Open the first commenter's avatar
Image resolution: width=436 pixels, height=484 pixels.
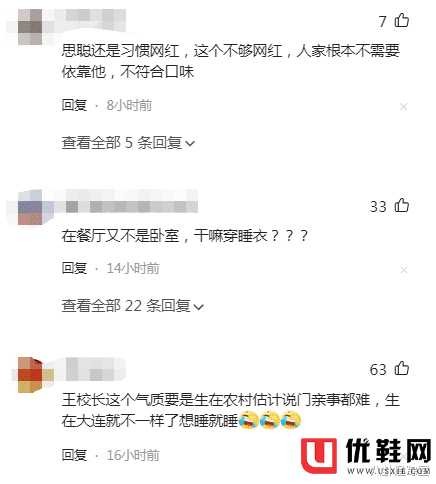pyautogui.click(x=30, y=27)
